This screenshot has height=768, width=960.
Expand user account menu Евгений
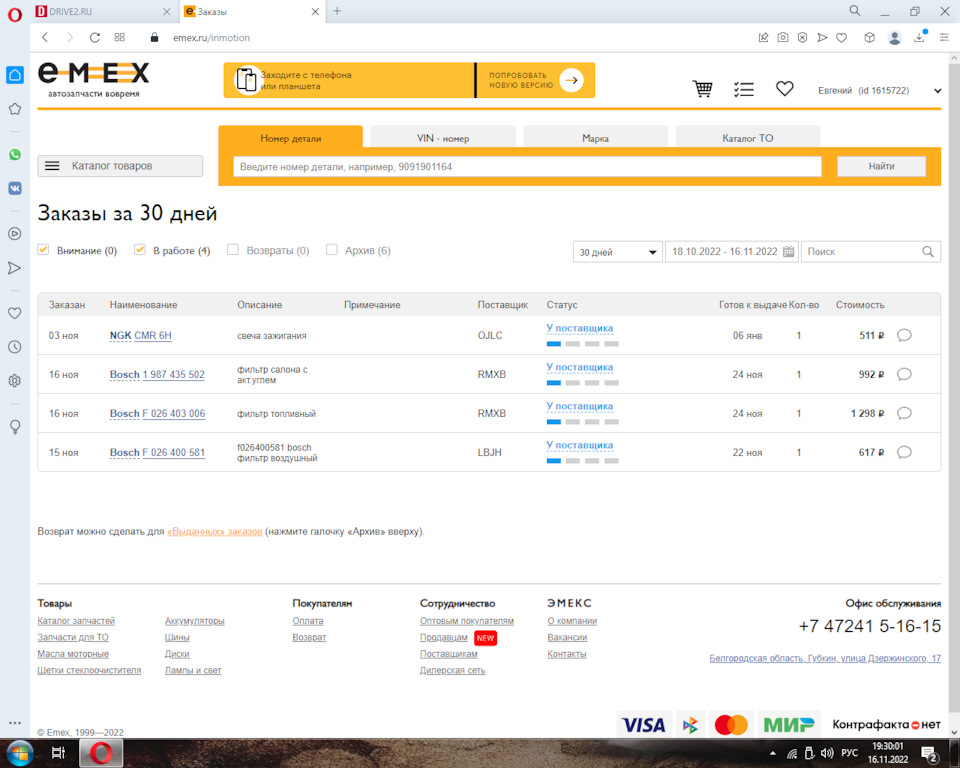point(937,91)
